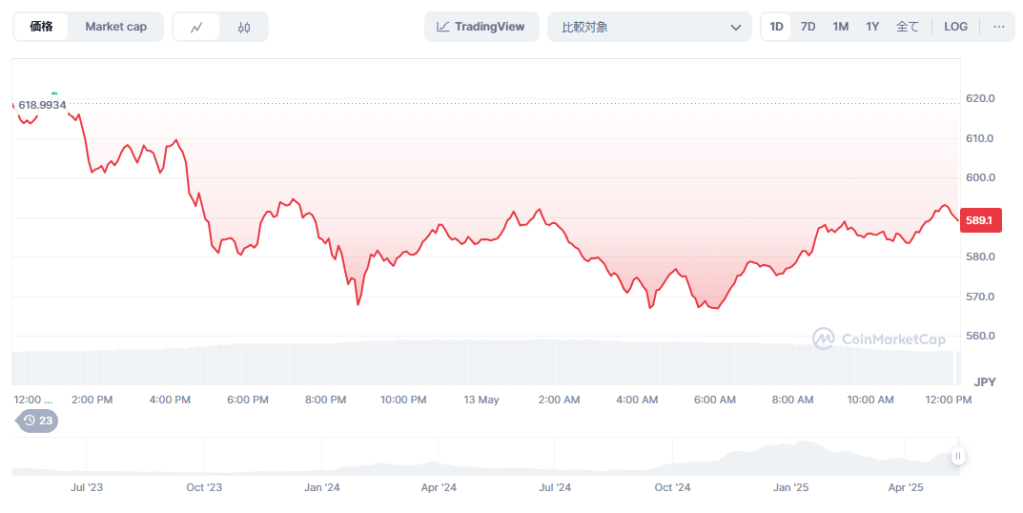Select the 価格 tab
Screen dimensions: 1023x513
(42, 27)
